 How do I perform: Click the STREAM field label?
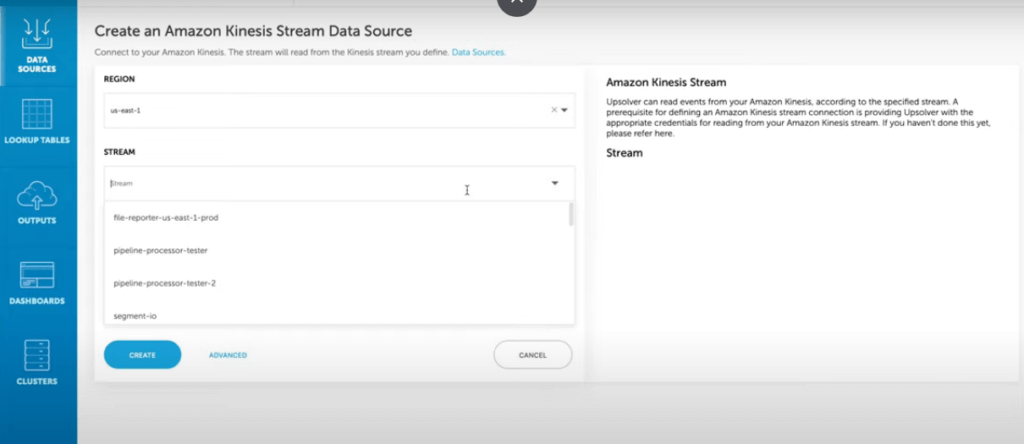[x=120, y=152]
